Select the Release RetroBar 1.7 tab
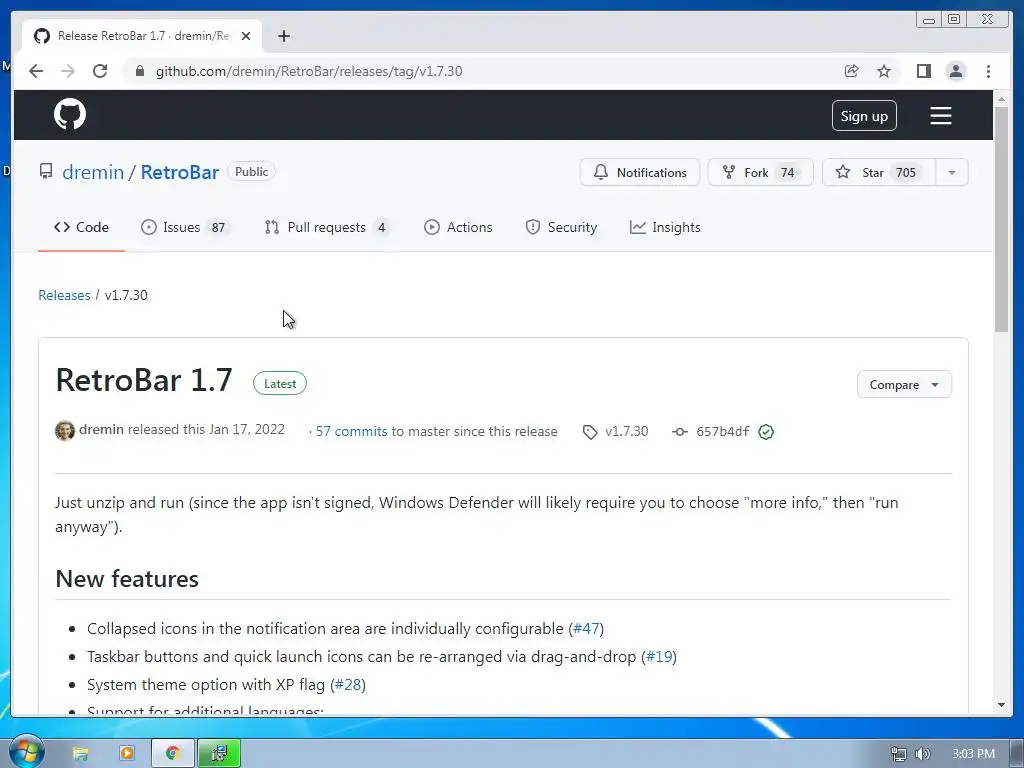1024x768 pixels. (x=142, y=36)
